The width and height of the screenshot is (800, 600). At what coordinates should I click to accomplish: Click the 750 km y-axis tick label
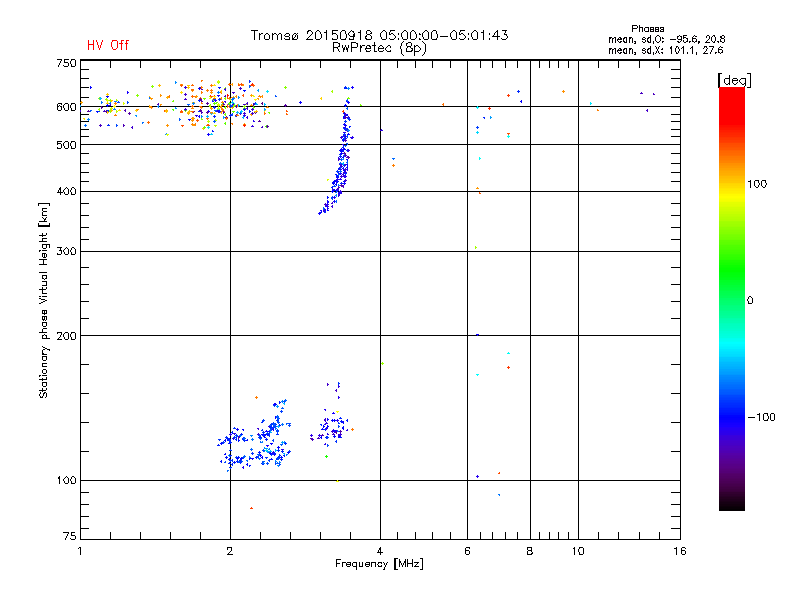tap(66, 63)
